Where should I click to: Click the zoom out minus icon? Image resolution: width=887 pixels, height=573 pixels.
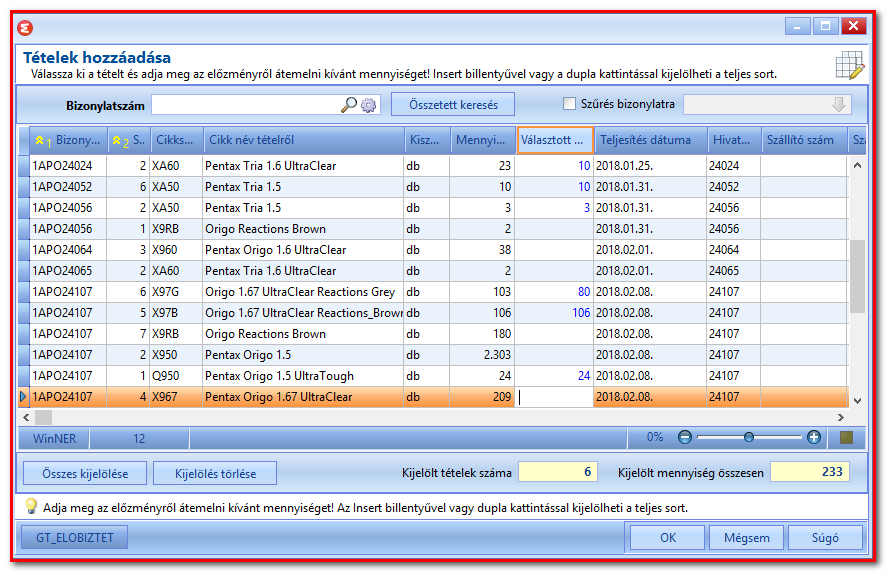pyautogui.click(x=684, y=437)
